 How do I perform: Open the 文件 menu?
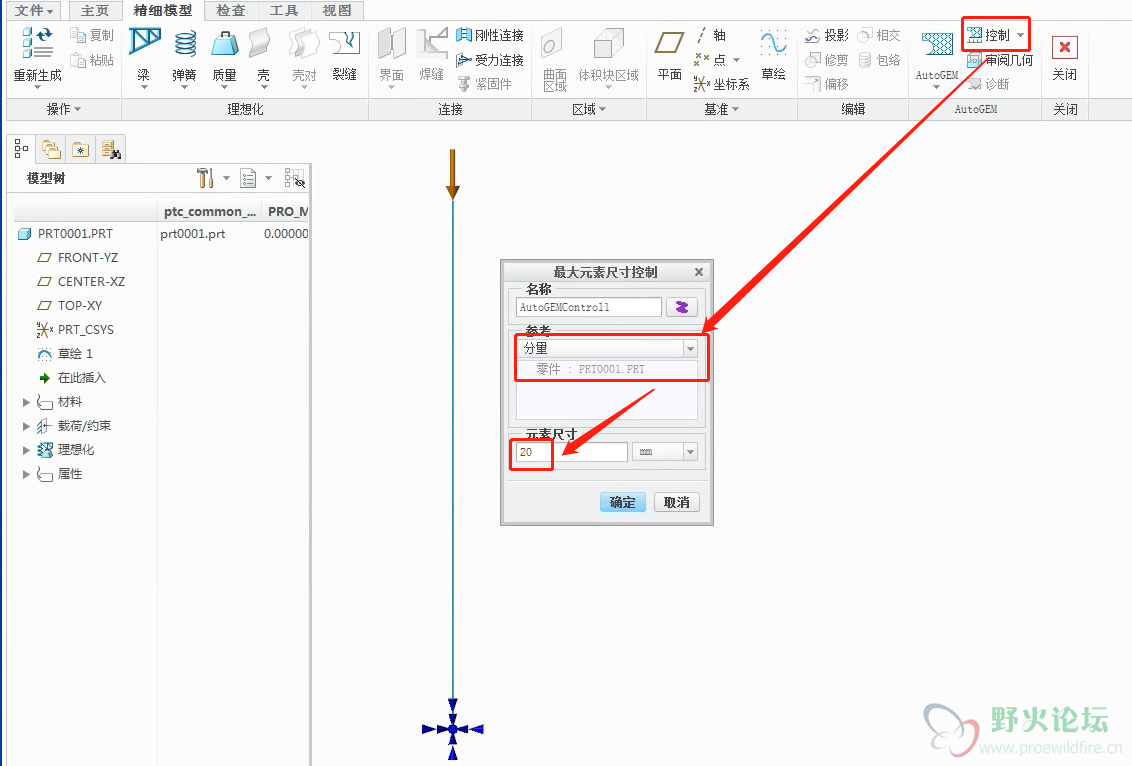(x=34, y=11)
